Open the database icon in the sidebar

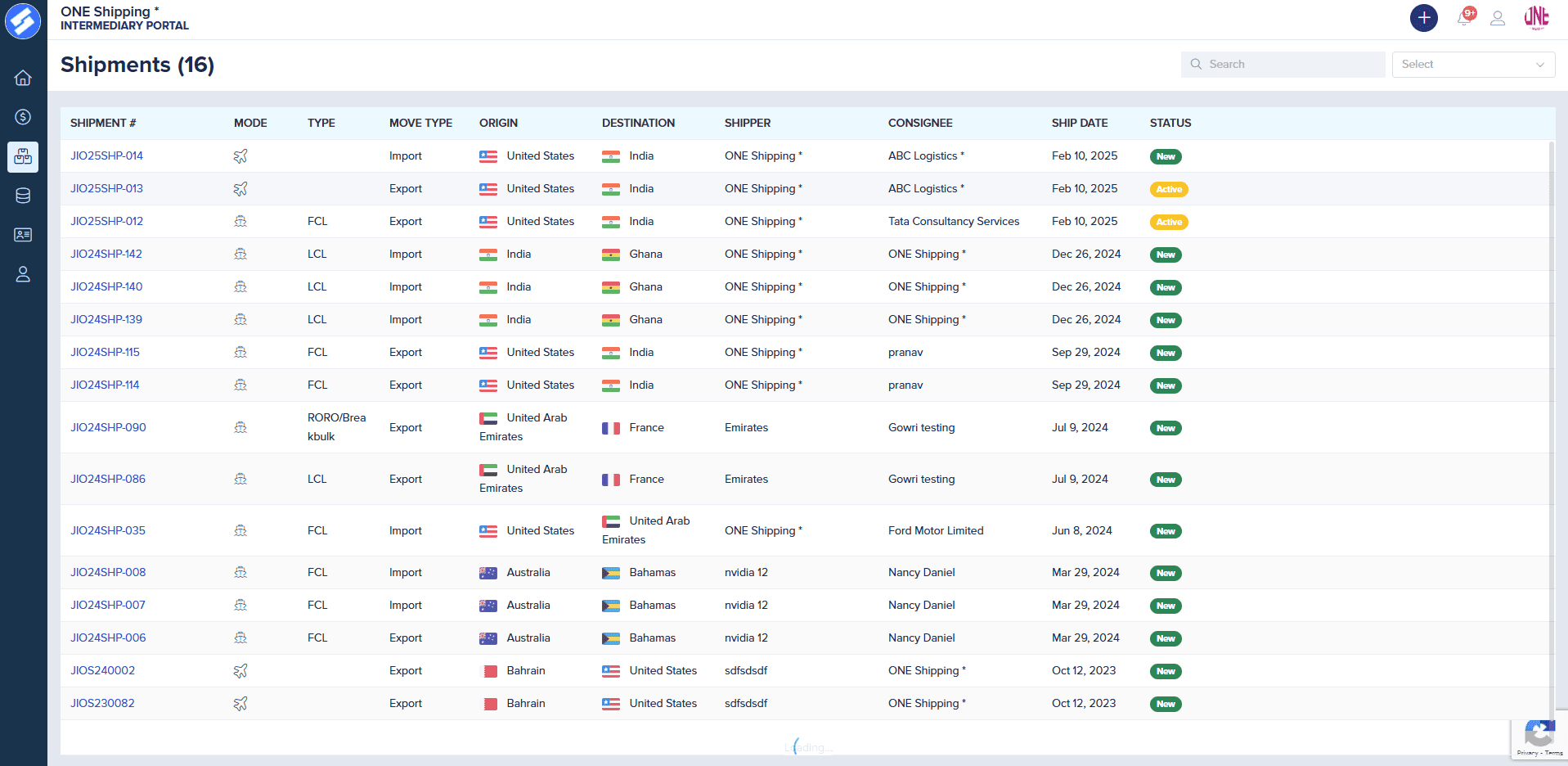[23, 196]
